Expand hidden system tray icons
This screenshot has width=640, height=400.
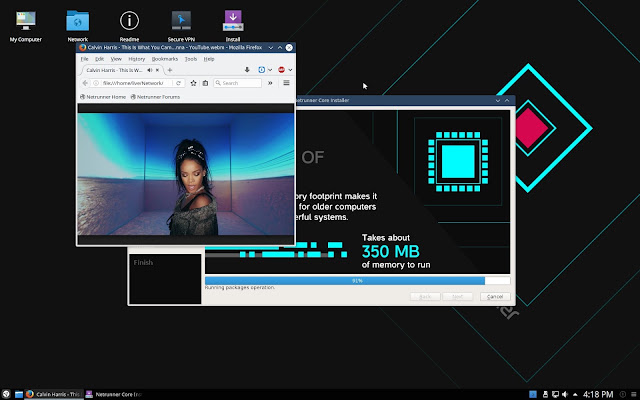[575, 394]
